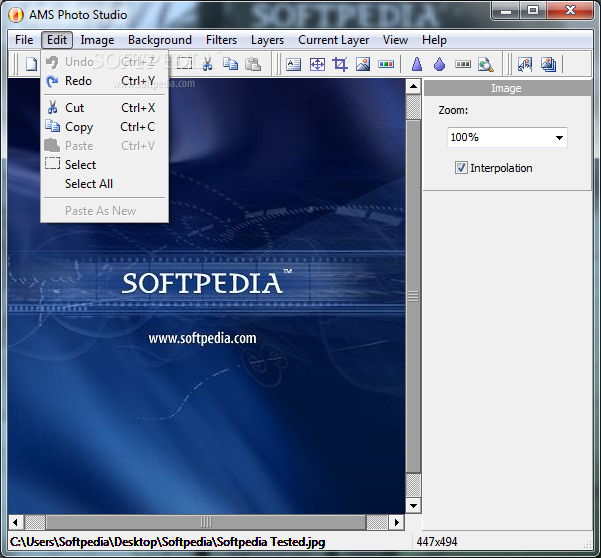Viewport: 601px width, 558px height.
Task: Click www.softpedia.com text in canvas
Action: pyautogui.click(x=202, y=338)
